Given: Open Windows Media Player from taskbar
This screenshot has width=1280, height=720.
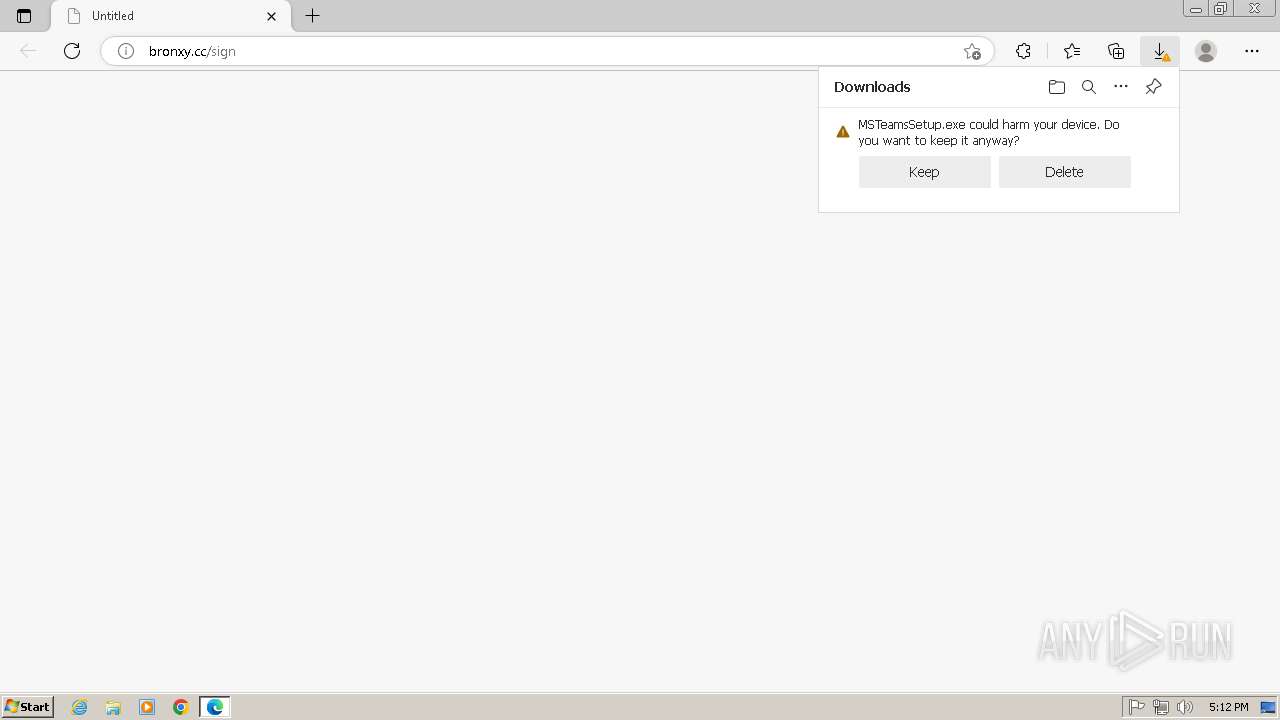Looking at the screenshot, I should [x=147, y=707].
